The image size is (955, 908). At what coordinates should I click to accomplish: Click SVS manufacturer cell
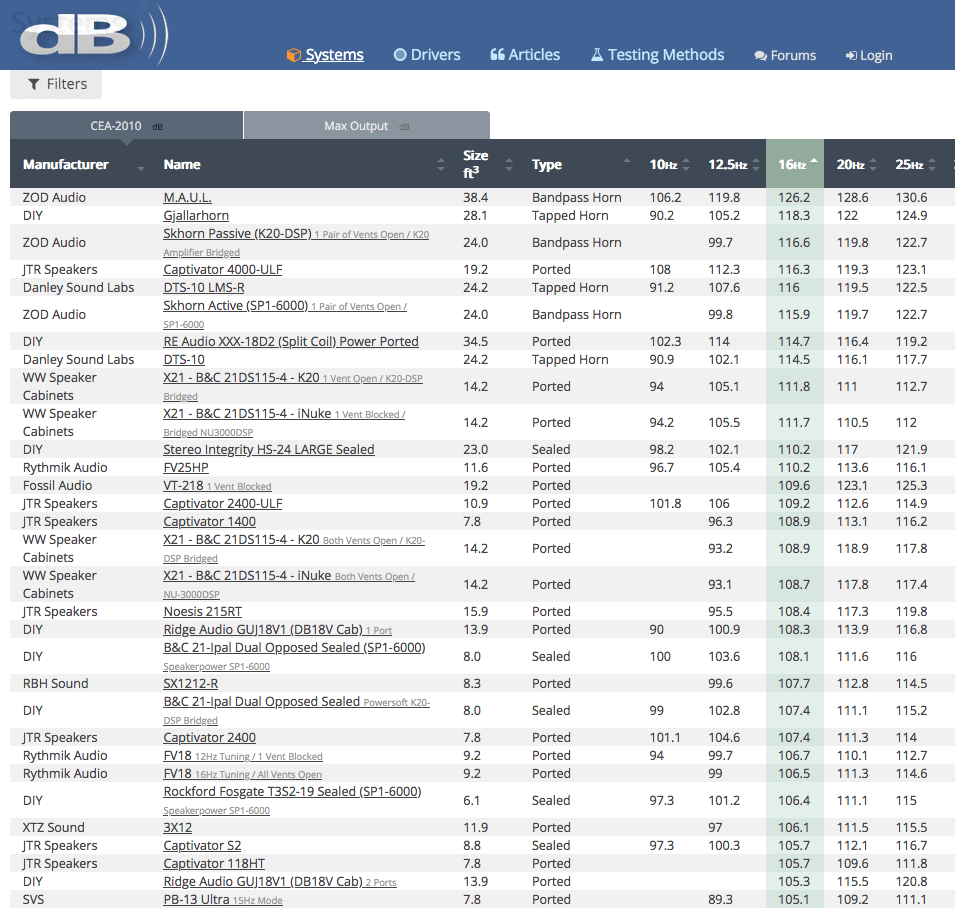pos(33,899)
